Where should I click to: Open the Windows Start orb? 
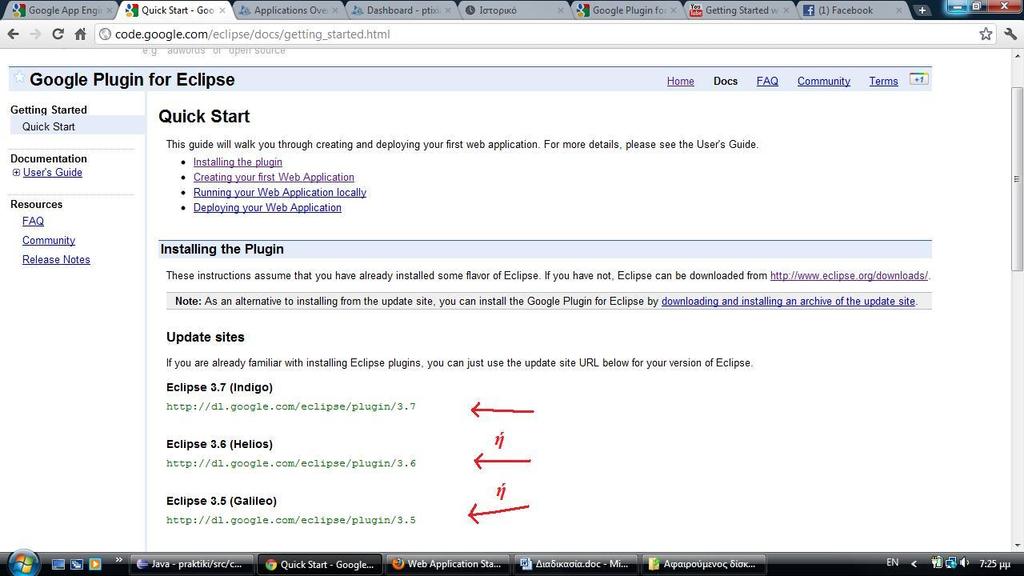click(23, 563)
